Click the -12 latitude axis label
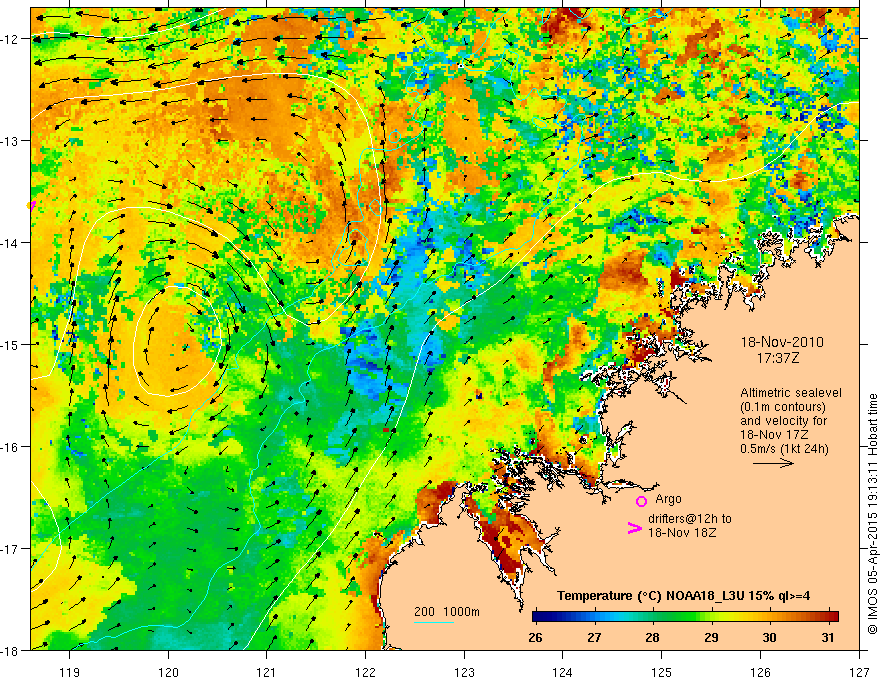This screenshot has height=680, width=880. (11, 39)
